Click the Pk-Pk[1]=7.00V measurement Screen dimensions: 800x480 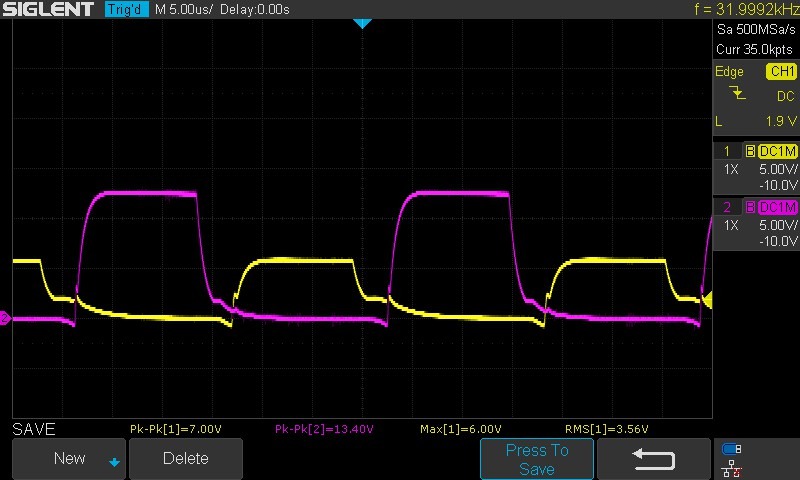[x=176, y=430]
